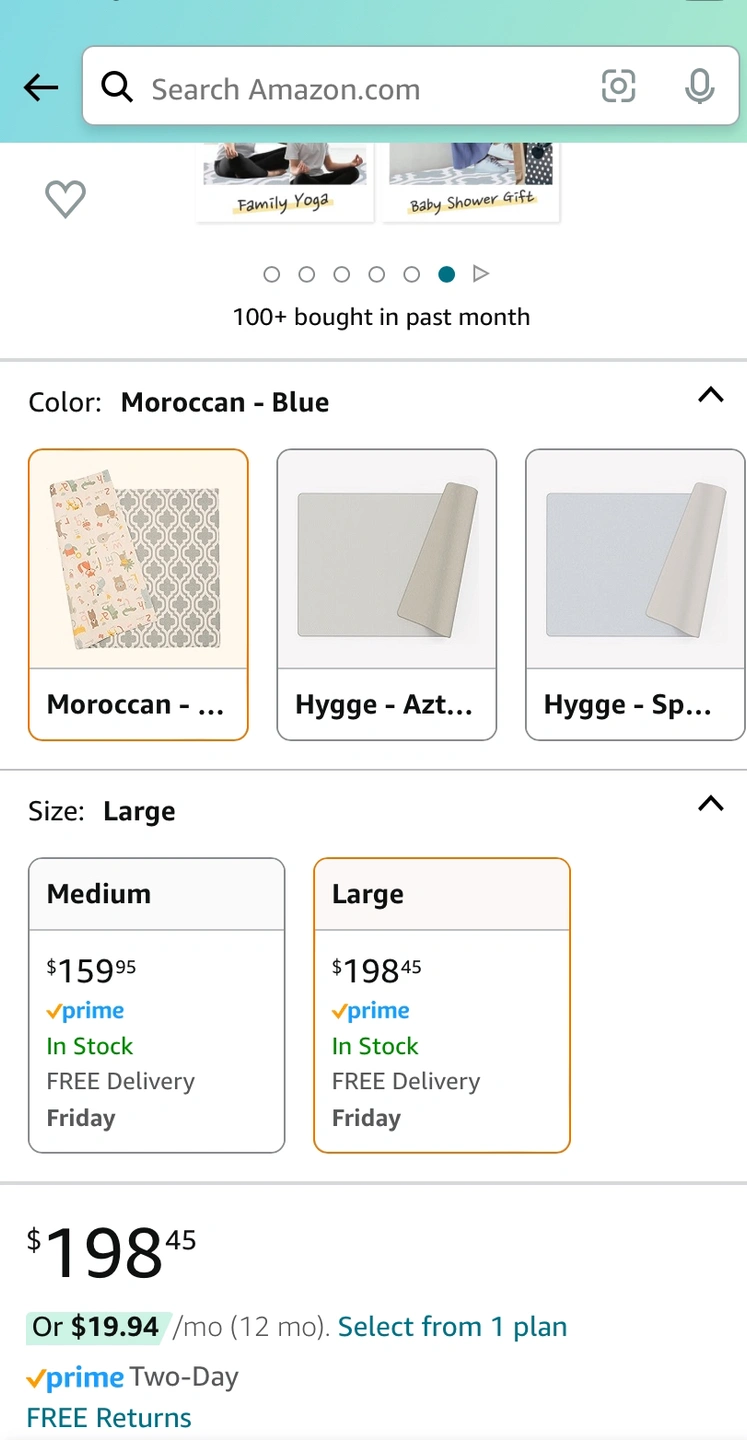Choose the Hygge - Azt... color swatch
Viewport: 747px width, 1440px height.
point(386,594)
